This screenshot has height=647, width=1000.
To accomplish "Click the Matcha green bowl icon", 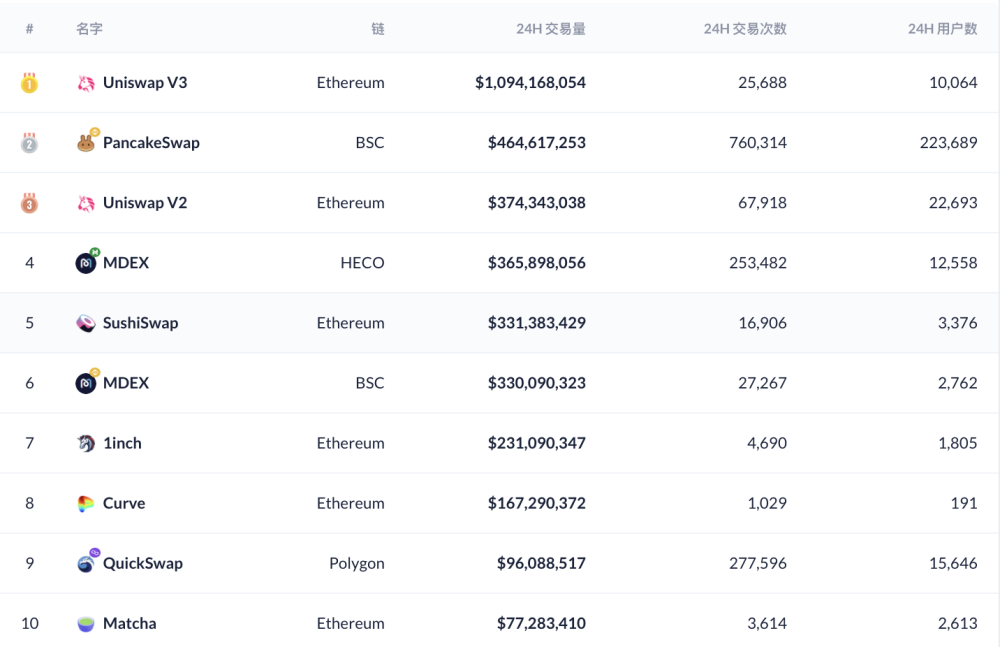I will 86,623.
